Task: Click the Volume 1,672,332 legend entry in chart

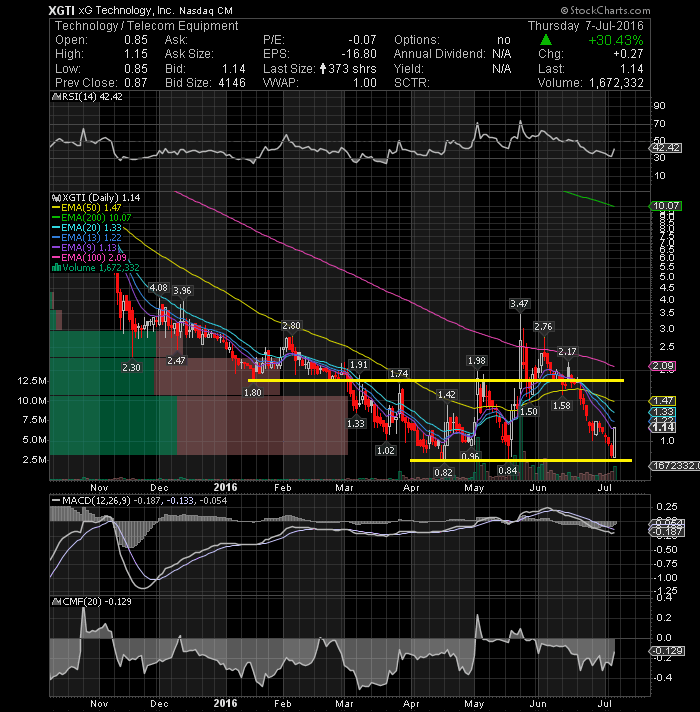Action: [x=96, y=267]
